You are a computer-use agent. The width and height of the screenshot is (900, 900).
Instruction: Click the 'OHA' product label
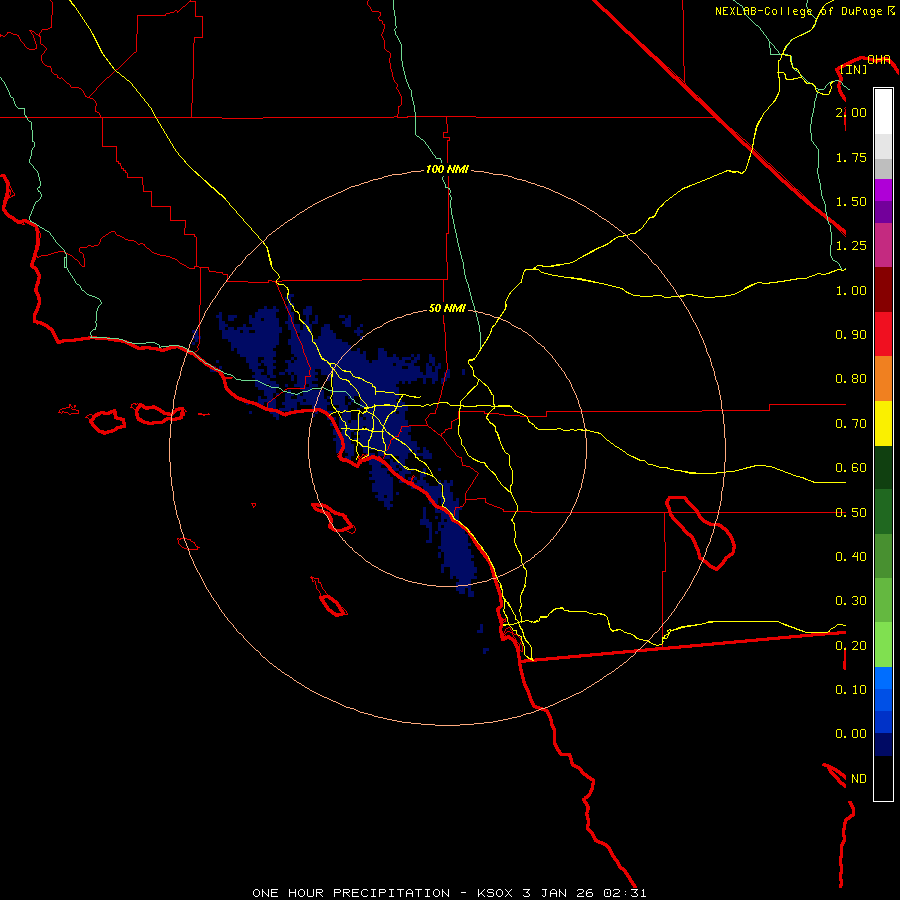pos(879,59)
